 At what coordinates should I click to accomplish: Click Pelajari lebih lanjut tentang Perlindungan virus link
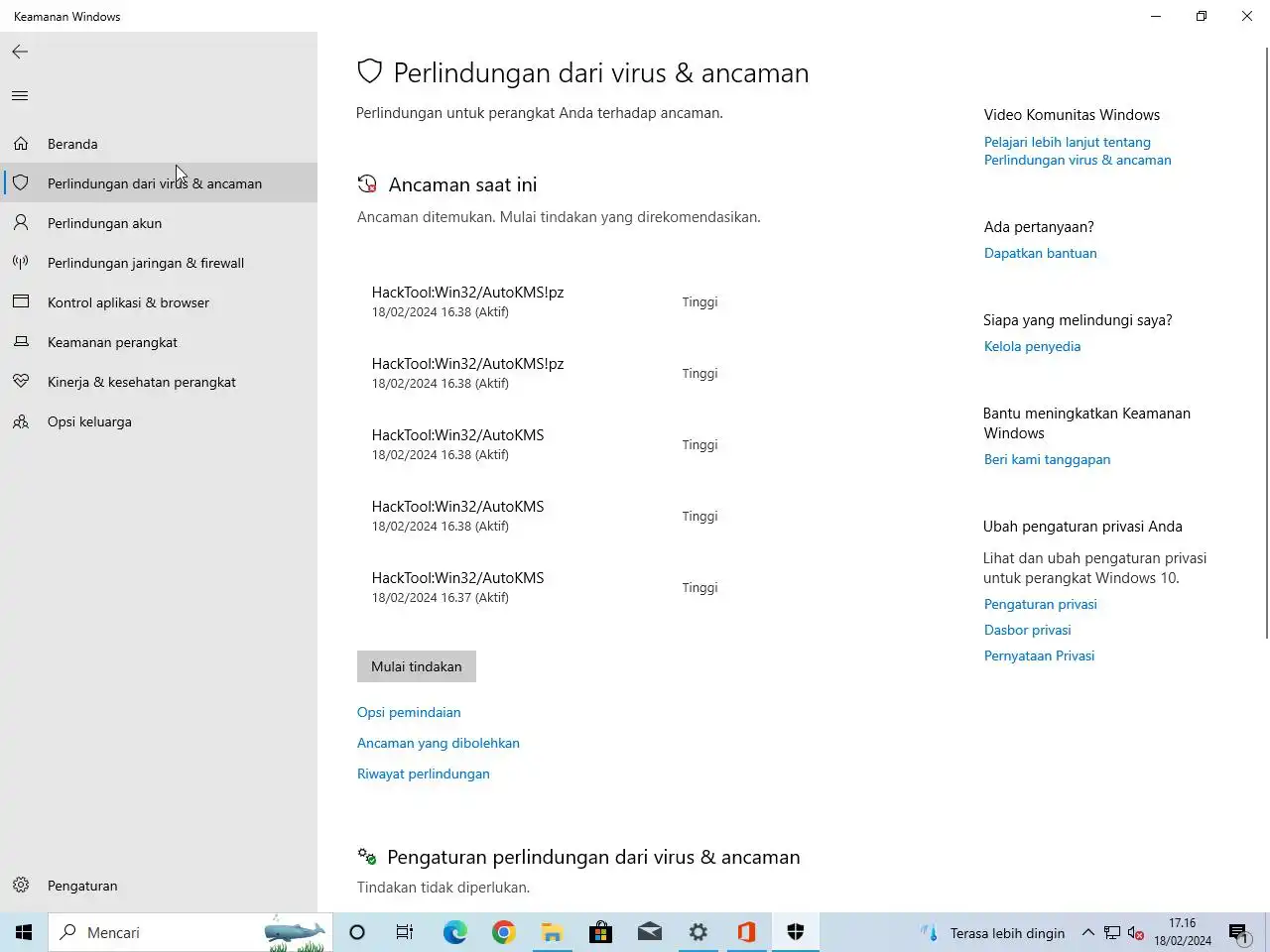coord(1078,151)
